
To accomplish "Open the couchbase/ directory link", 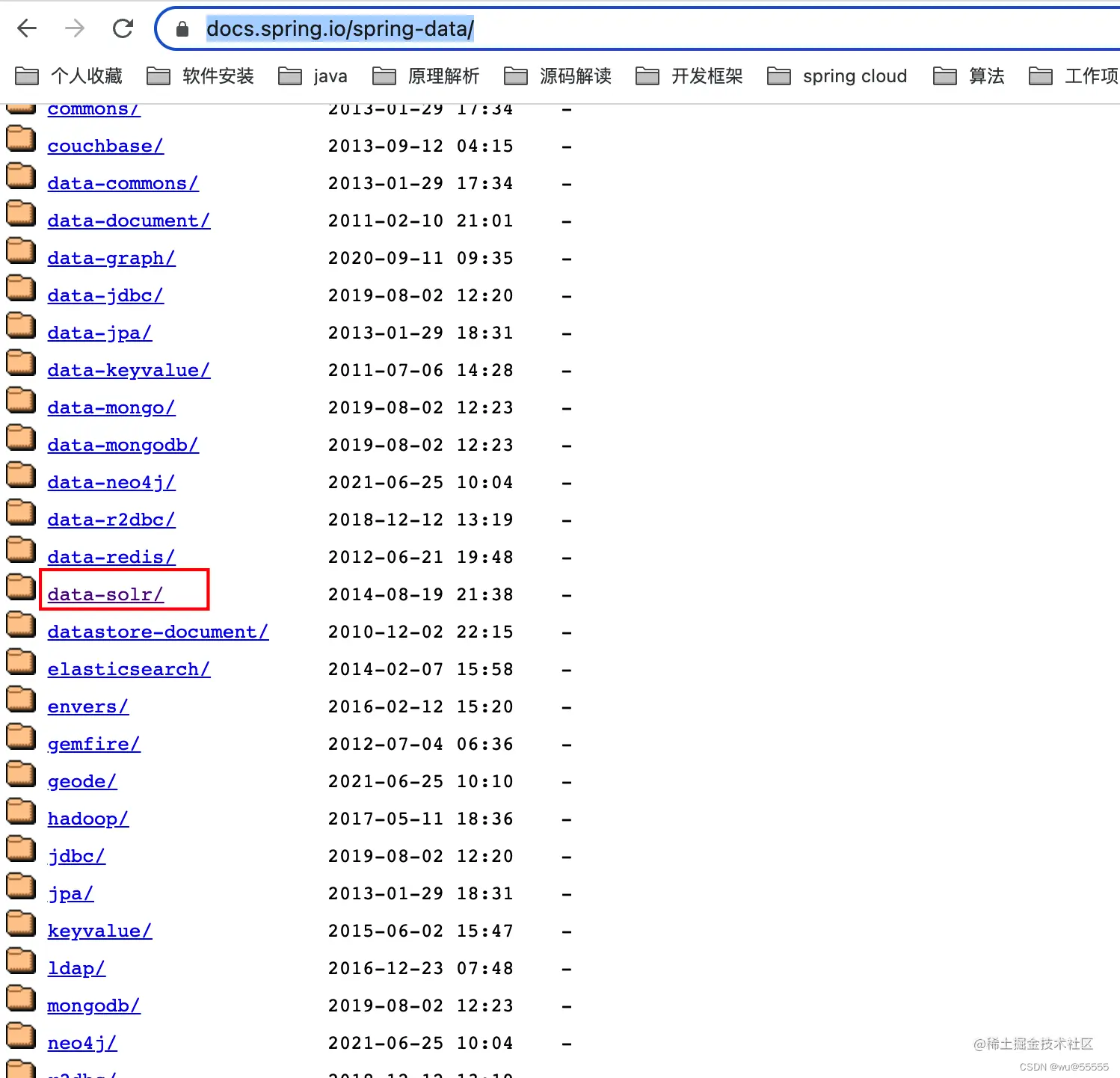I will pyautogui.click(x=105, y=146).
